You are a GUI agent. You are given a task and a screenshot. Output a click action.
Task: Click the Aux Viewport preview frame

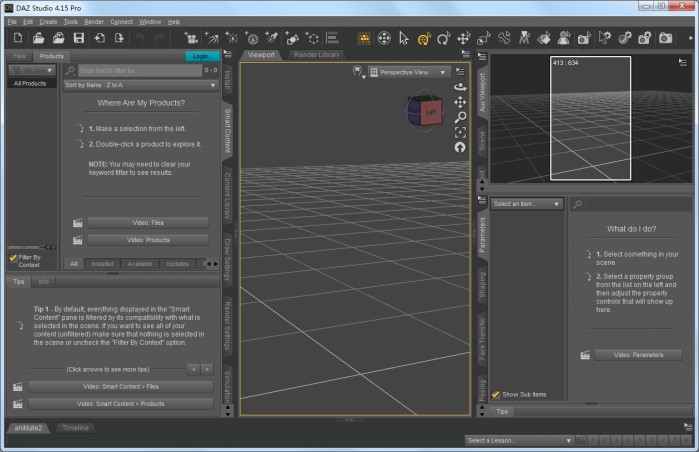pyautogui.click(x=590, y=118)
